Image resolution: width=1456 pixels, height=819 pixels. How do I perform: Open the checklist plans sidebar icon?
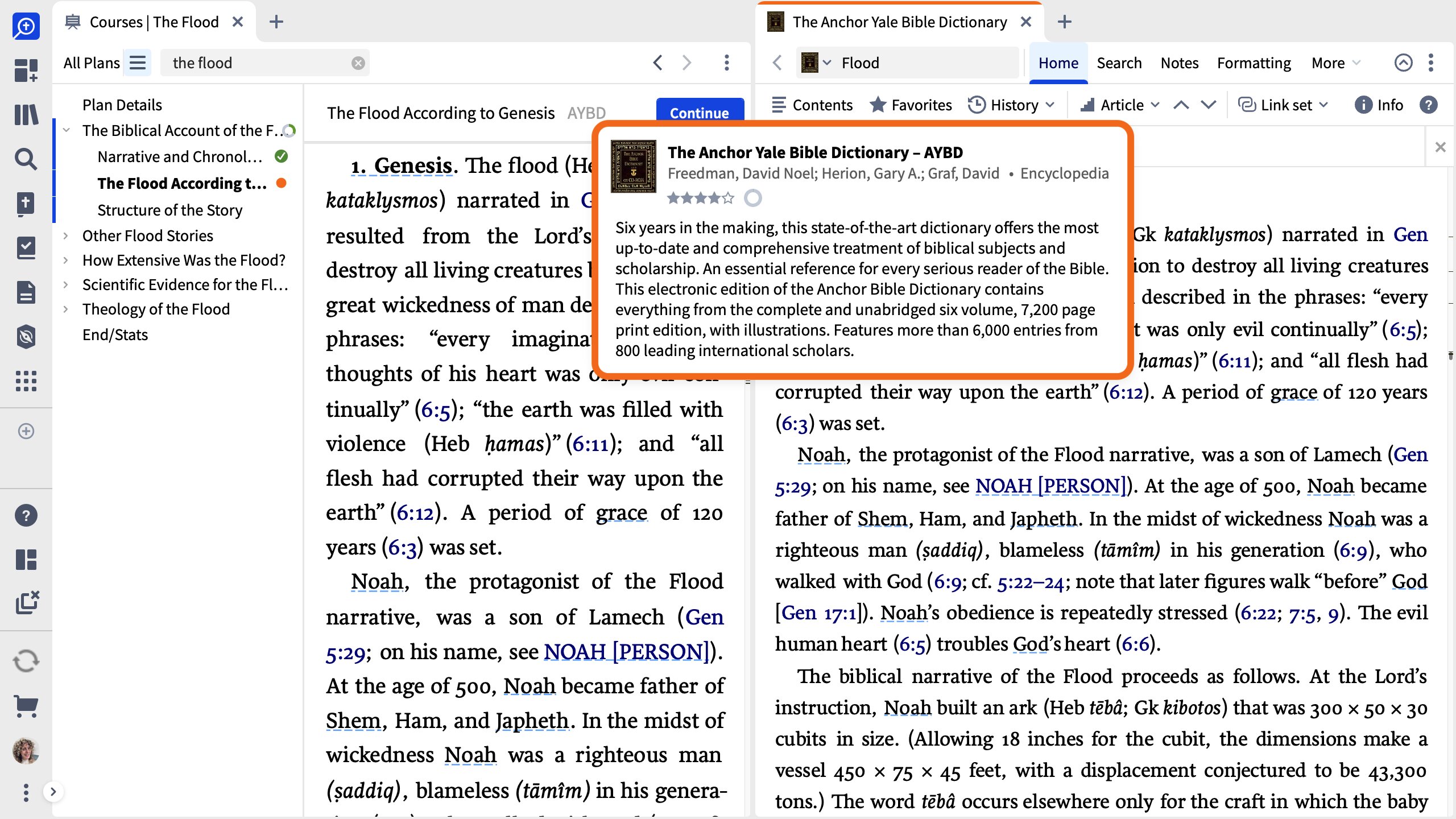(x=26, y=248)
